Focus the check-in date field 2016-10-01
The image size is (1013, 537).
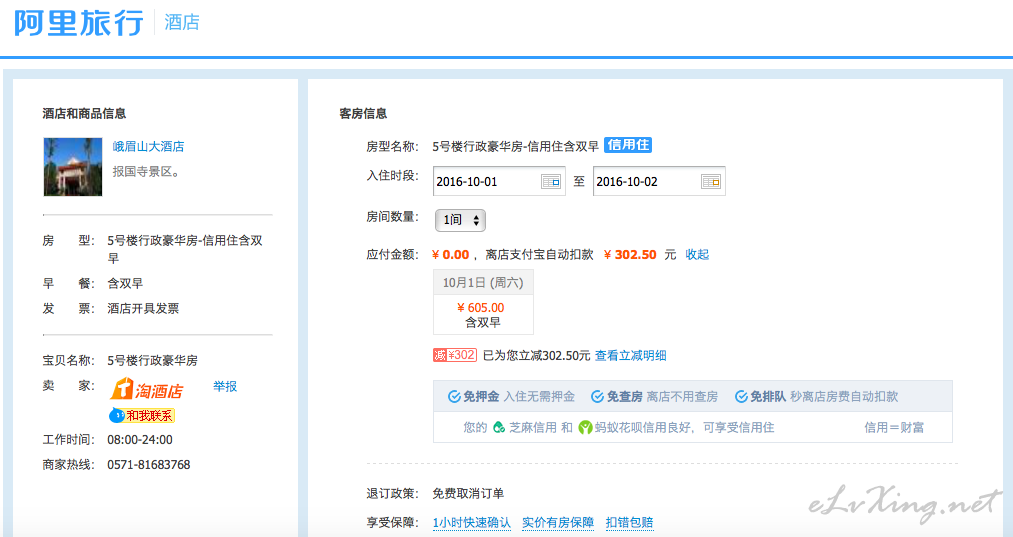499,182
